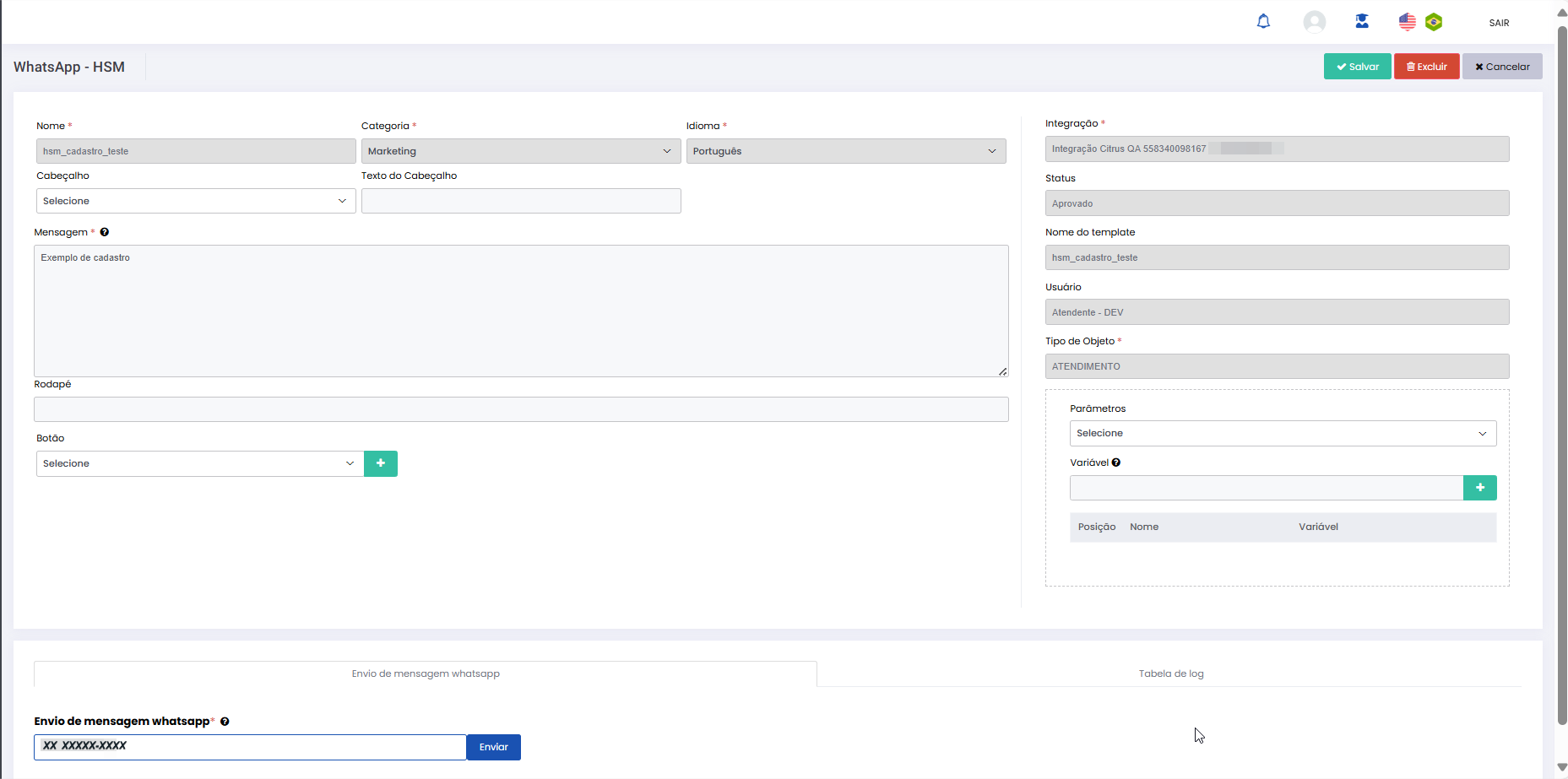Click the user profile avatar icon
Screen dimensions: 1568x779
(x=1314, y=22)
